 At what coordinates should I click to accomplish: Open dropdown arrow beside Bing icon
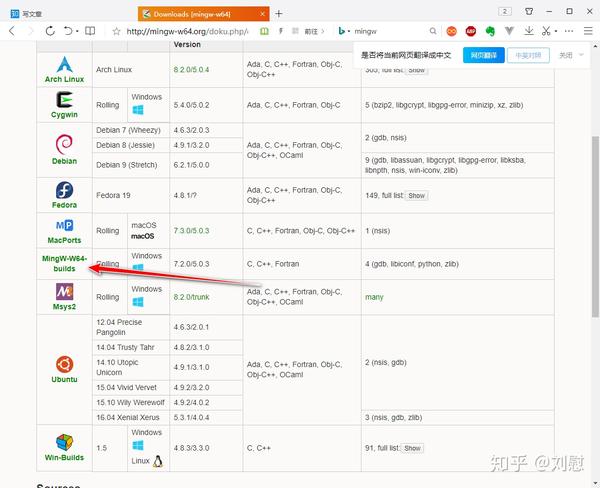(349, 31)
